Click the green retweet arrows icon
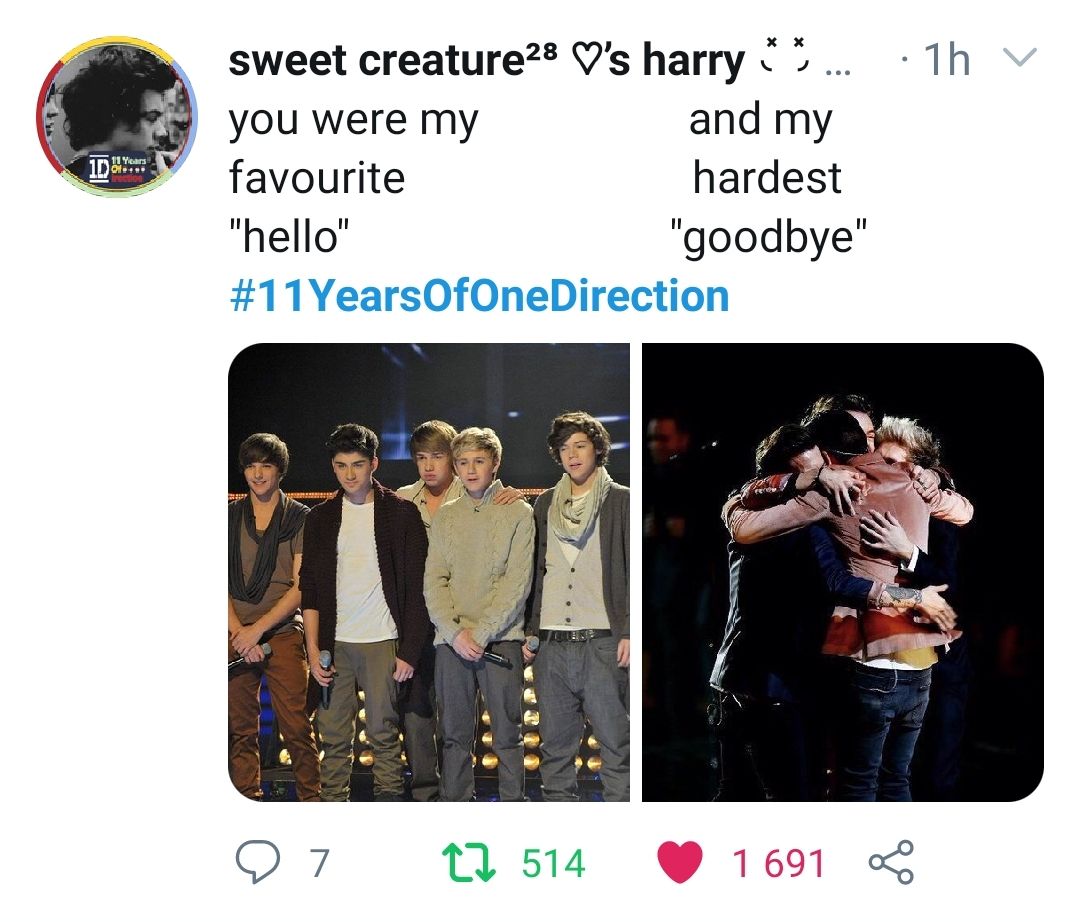The image size is (1080, 922). click(468, 863)
